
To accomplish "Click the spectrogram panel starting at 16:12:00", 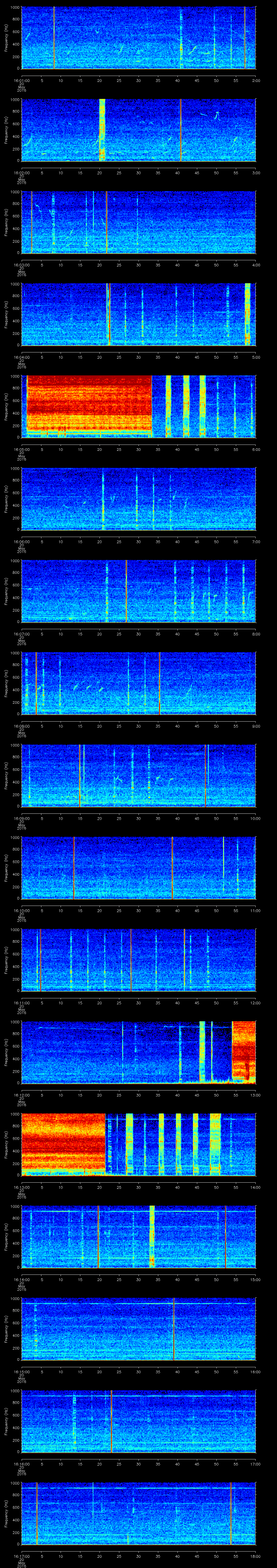I will click(138, 1052).
